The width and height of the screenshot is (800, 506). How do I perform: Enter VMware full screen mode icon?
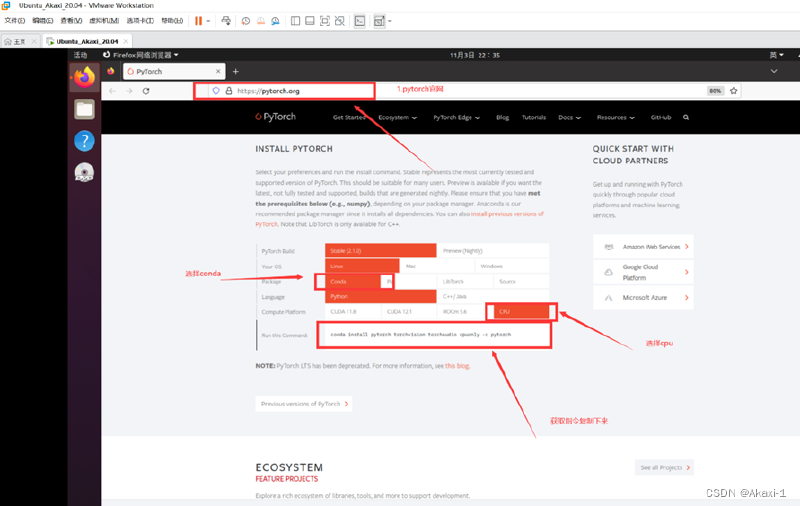tap(324, 21)
